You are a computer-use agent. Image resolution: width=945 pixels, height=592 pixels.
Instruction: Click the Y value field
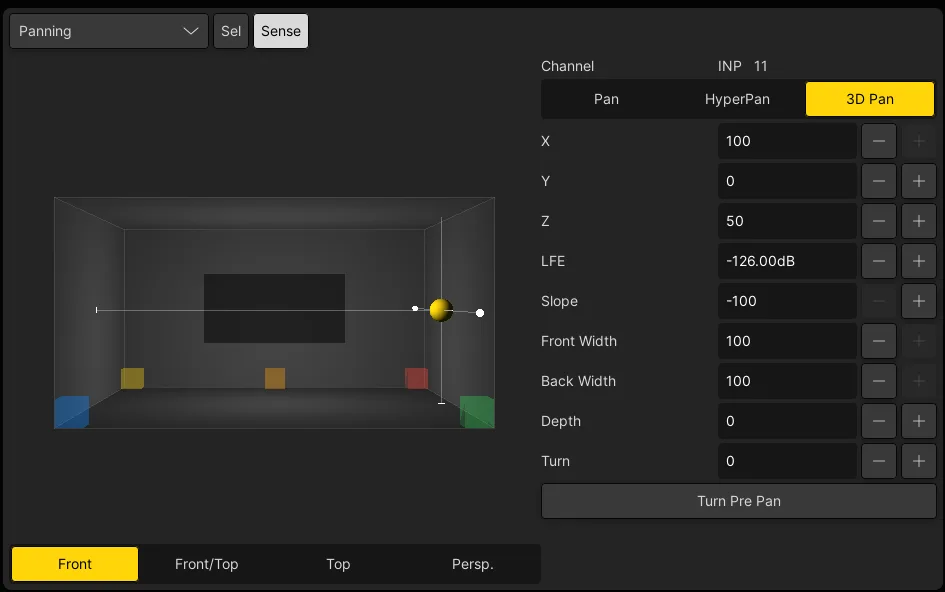pyautogui.click(x=787, y=181)
